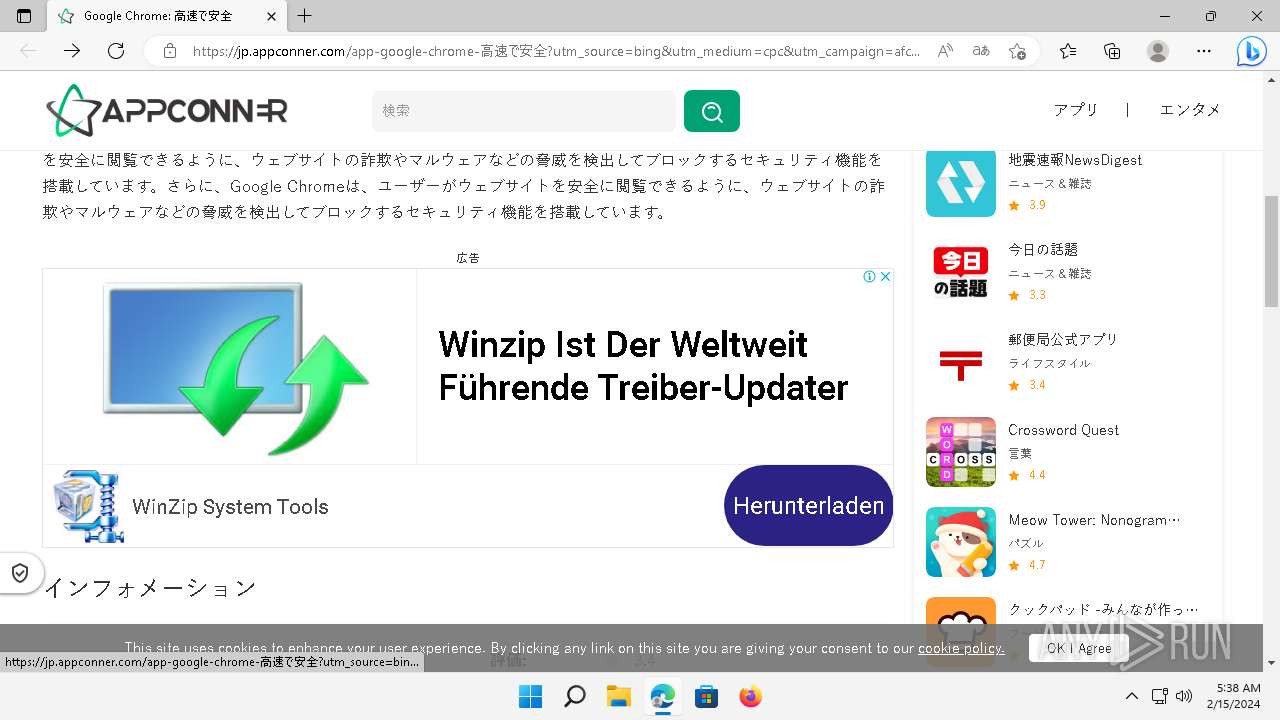Click the scrollbar up arrow

click(x=1271, y=79)
